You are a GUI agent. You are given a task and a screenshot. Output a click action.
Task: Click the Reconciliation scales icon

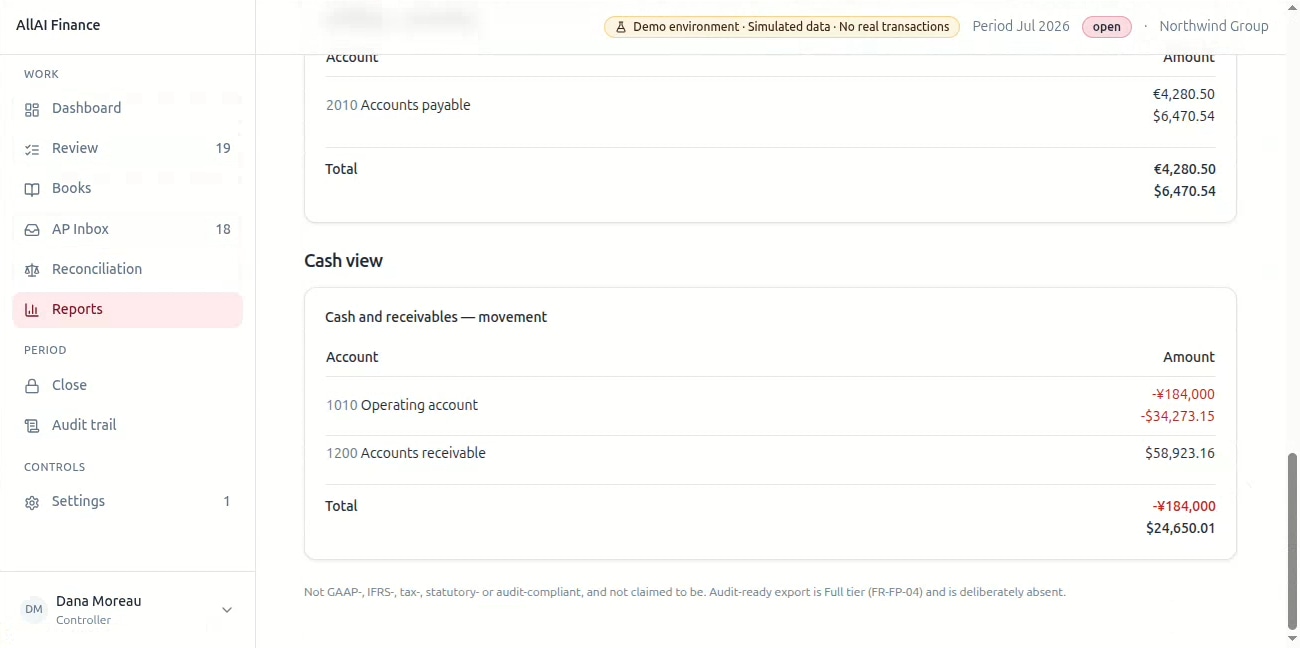coord(32,270)
